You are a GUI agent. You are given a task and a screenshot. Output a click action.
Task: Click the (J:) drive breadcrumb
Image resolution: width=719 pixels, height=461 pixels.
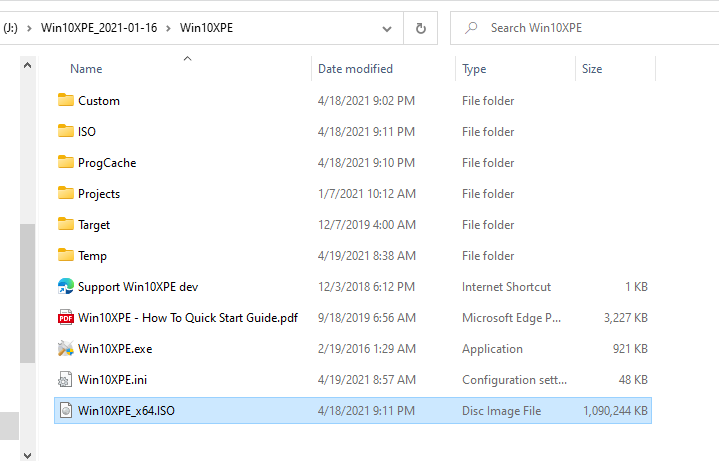[x=10, y=28]
